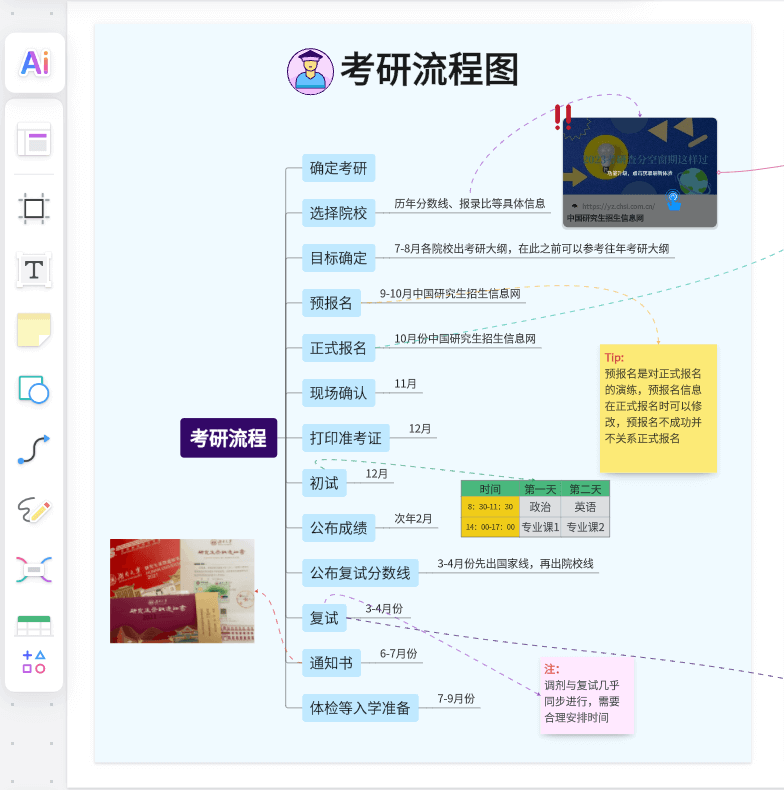
Task: Insert a table with the table tool
Action: click(x=34, y=625)
